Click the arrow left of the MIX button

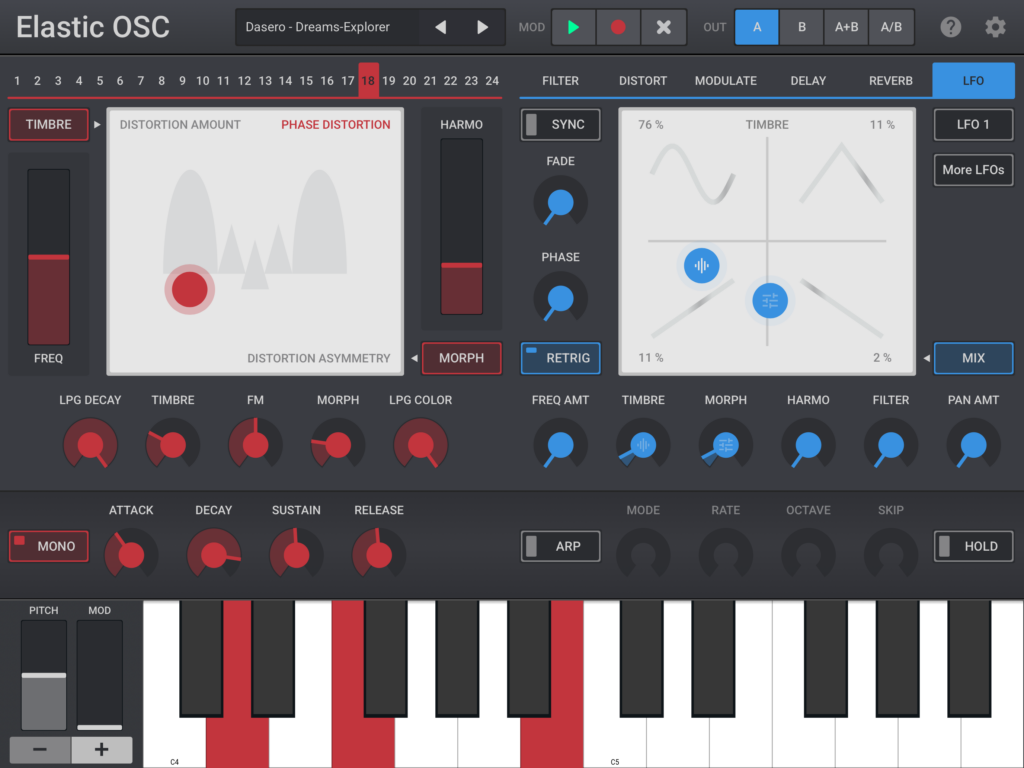click(926, 358)
